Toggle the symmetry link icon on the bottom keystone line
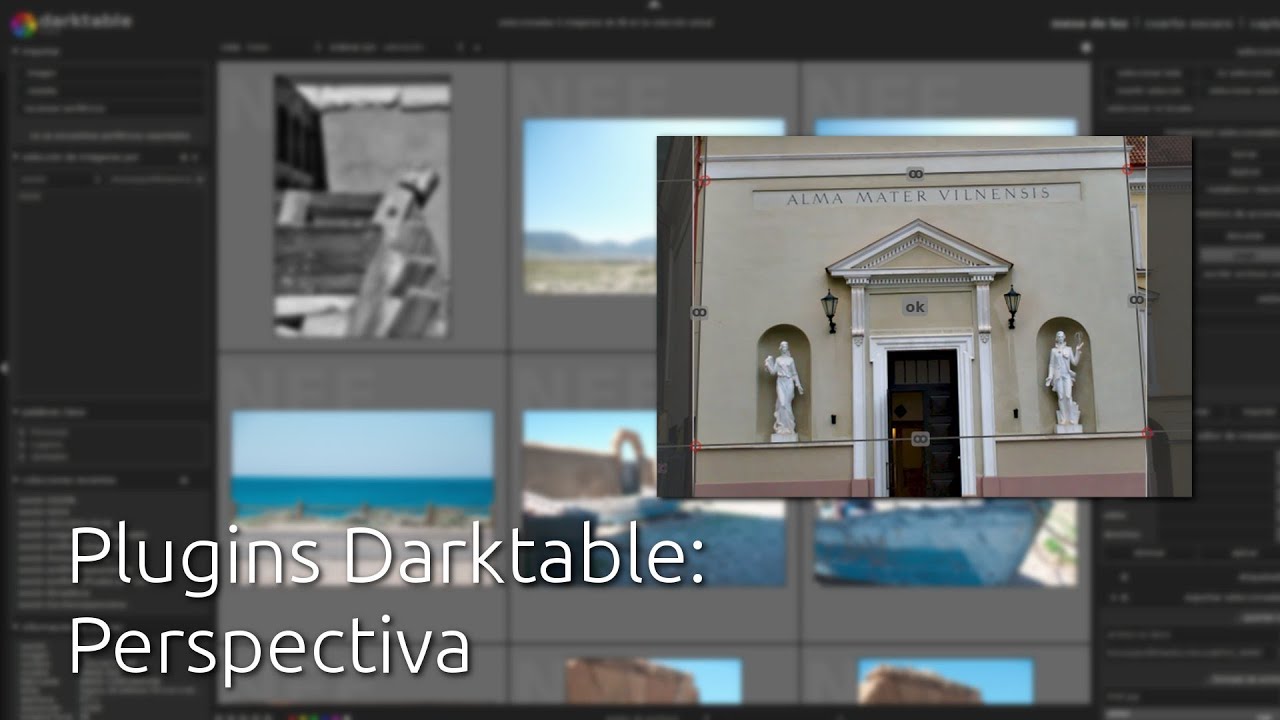Viewport: 1280px width, 720px height. point(920,439)
